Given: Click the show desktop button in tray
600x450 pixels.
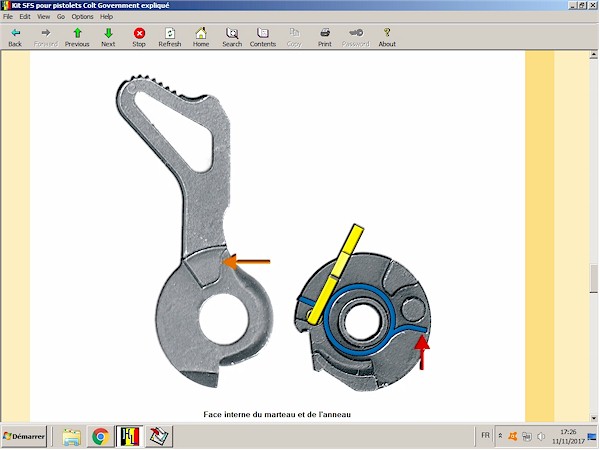Looking at the screenshot, I should coord(592,436).
